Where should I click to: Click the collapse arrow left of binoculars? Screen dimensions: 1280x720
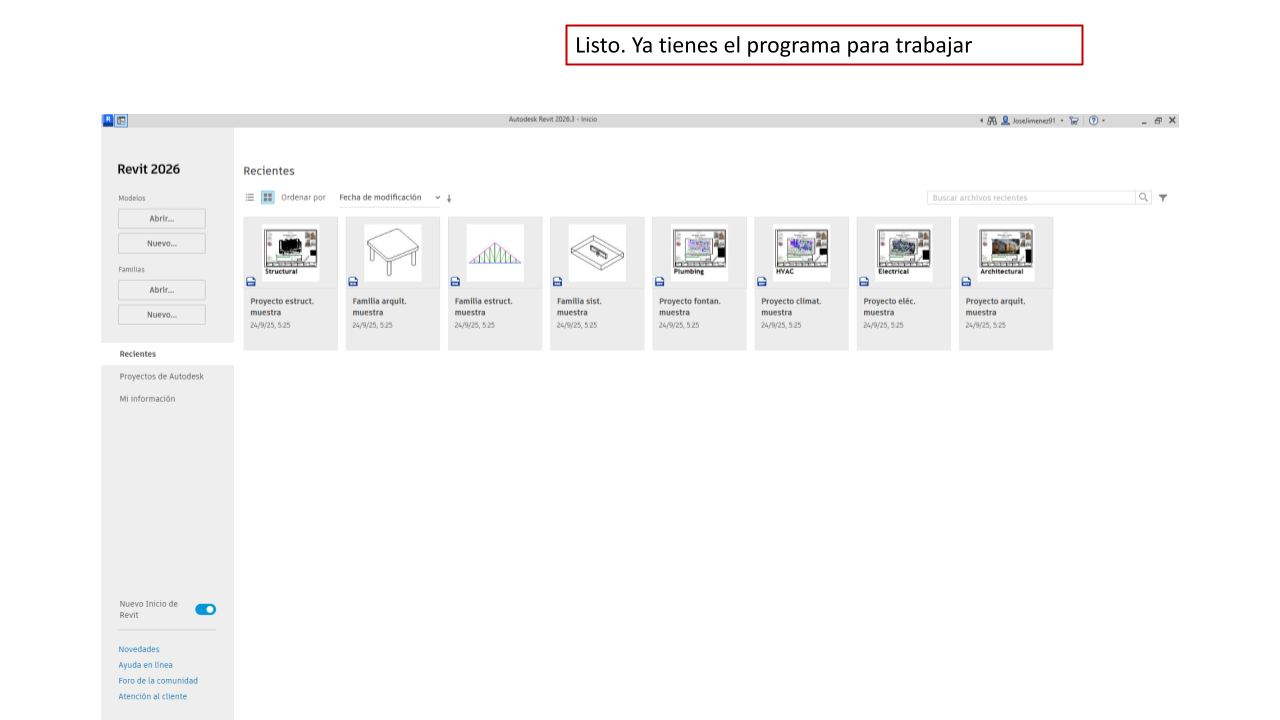tap(981, 120)
